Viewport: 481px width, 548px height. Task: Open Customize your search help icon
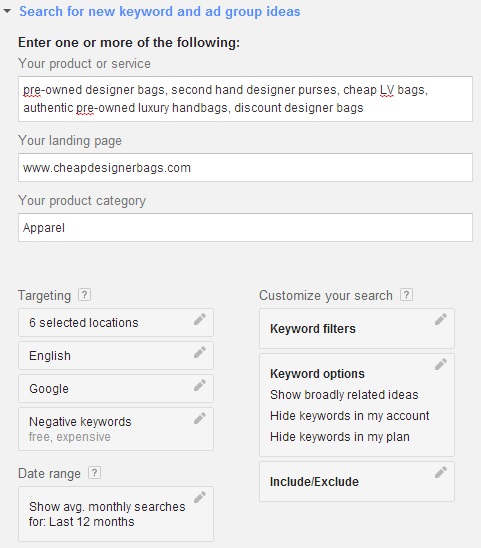pos(406,295)
